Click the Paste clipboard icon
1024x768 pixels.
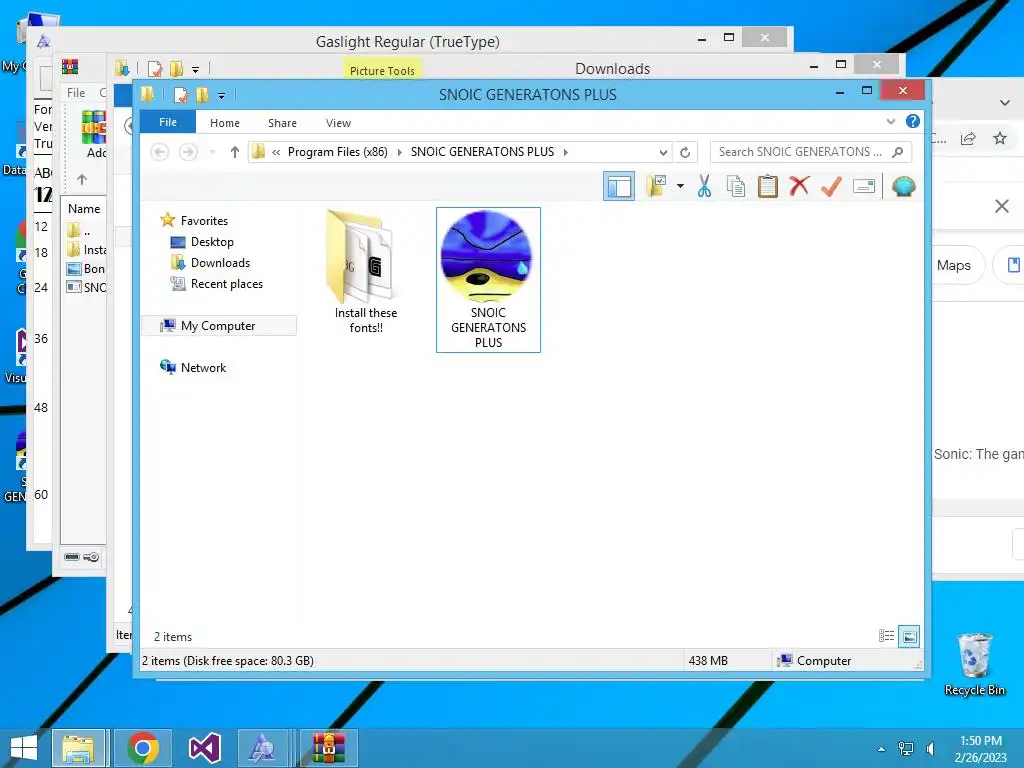pyautogui.click(x=767, y=186)
